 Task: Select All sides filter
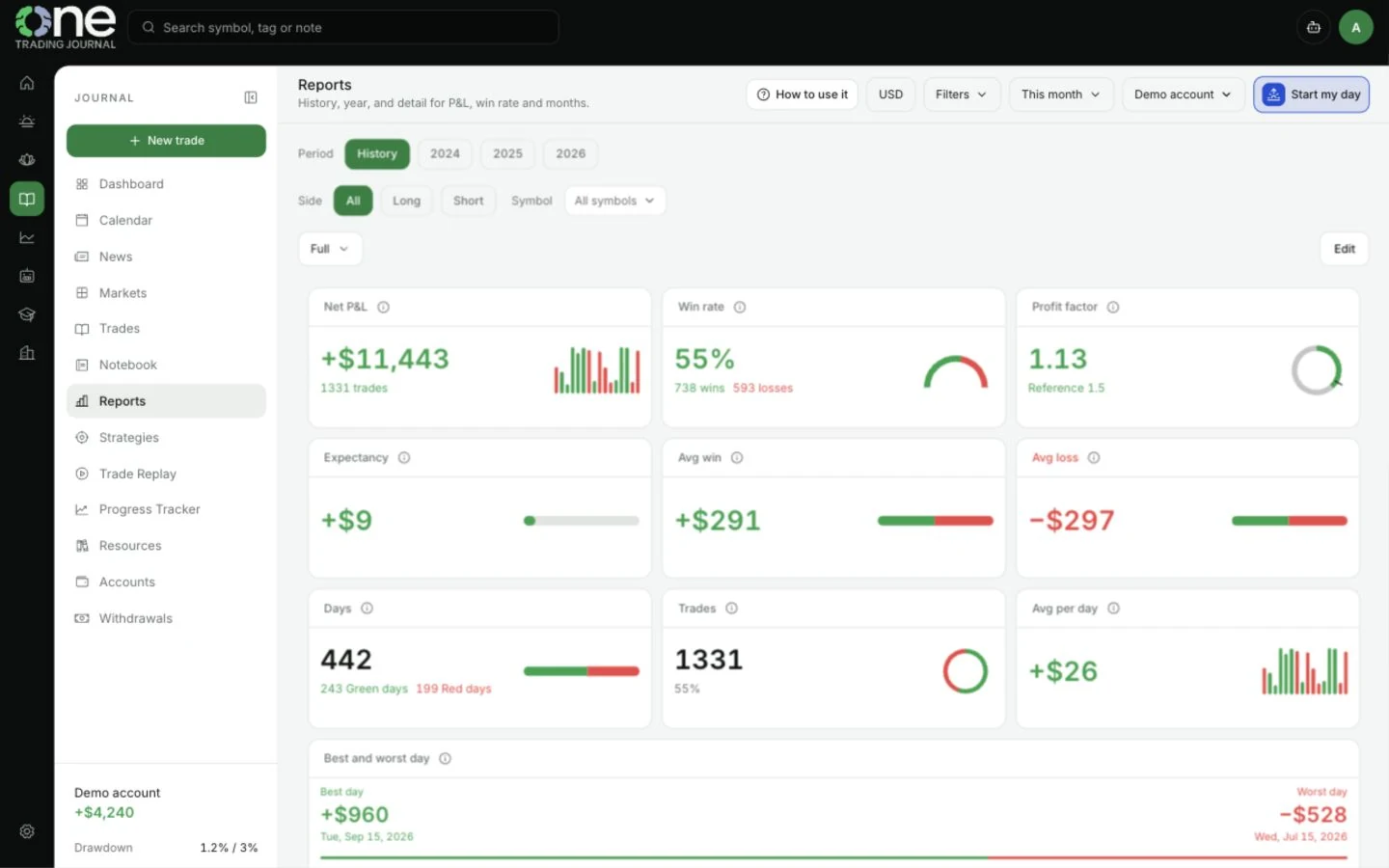pos(353,201)
